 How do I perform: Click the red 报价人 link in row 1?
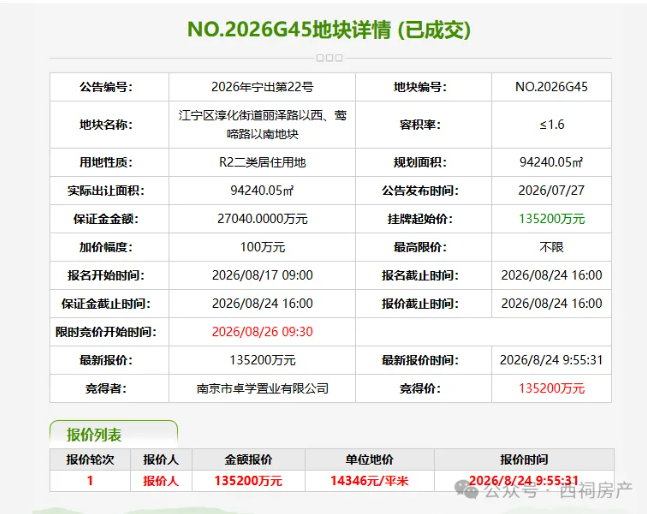[161, 481]
